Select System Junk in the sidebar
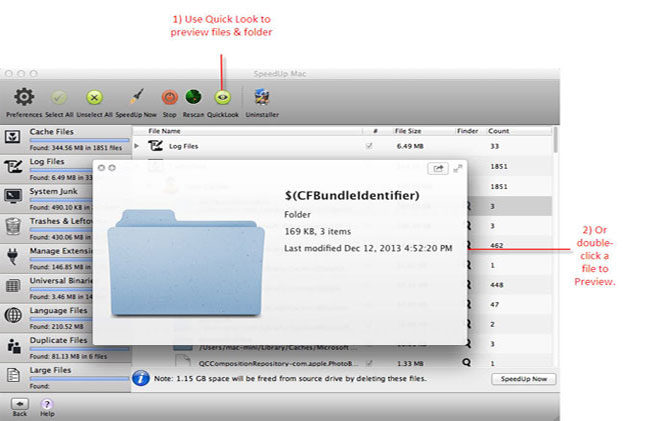Image resolution: width=645 pixels, height=421 pixels. [46, 199]
